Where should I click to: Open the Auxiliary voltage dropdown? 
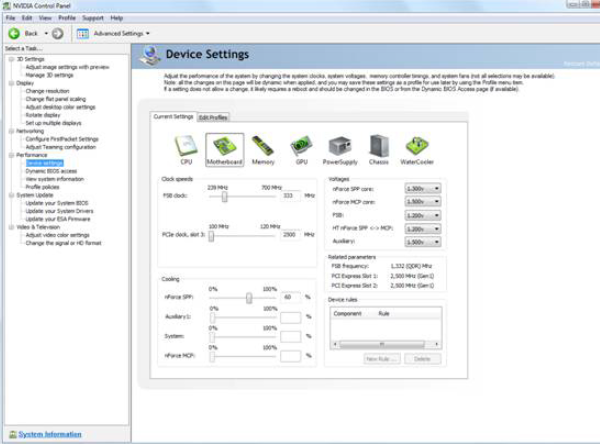coord(422,242)
